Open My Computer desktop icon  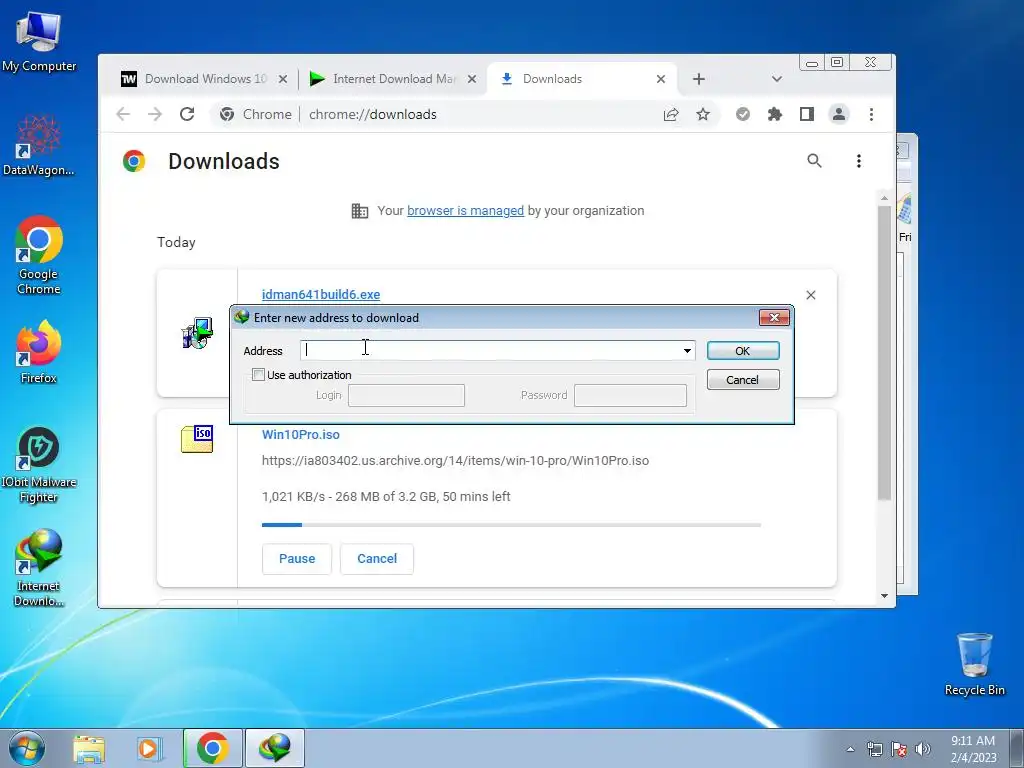[39, 41]
